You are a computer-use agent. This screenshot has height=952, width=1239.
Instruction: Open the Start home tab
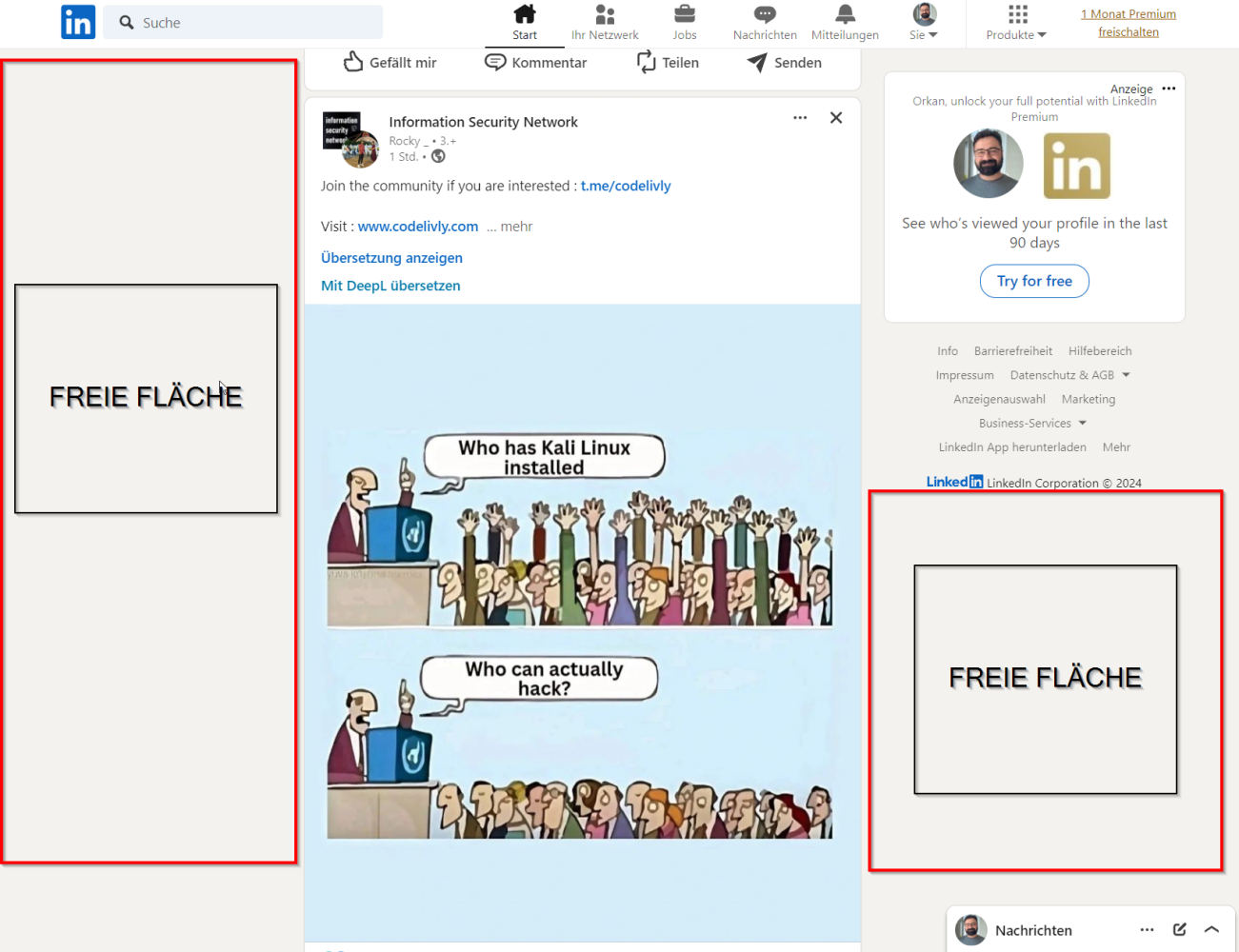(525, 23)
